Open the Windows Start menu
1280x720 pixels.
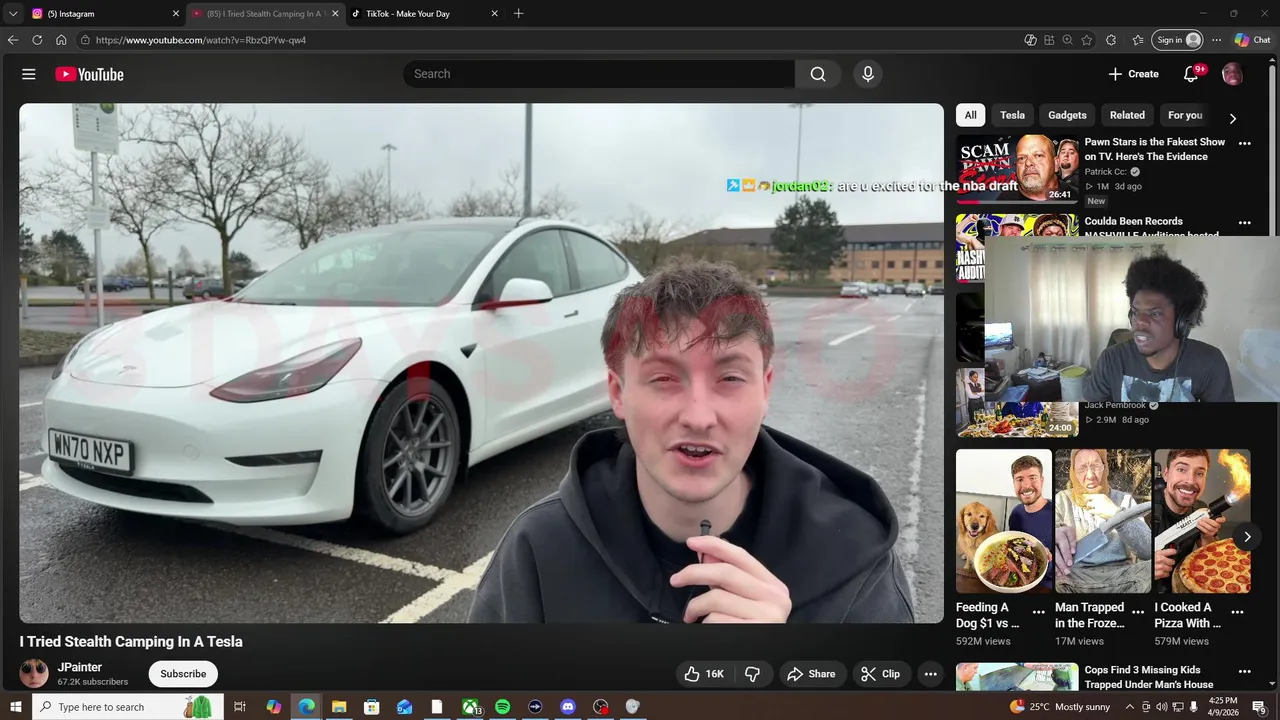click(x=15, y=707)
